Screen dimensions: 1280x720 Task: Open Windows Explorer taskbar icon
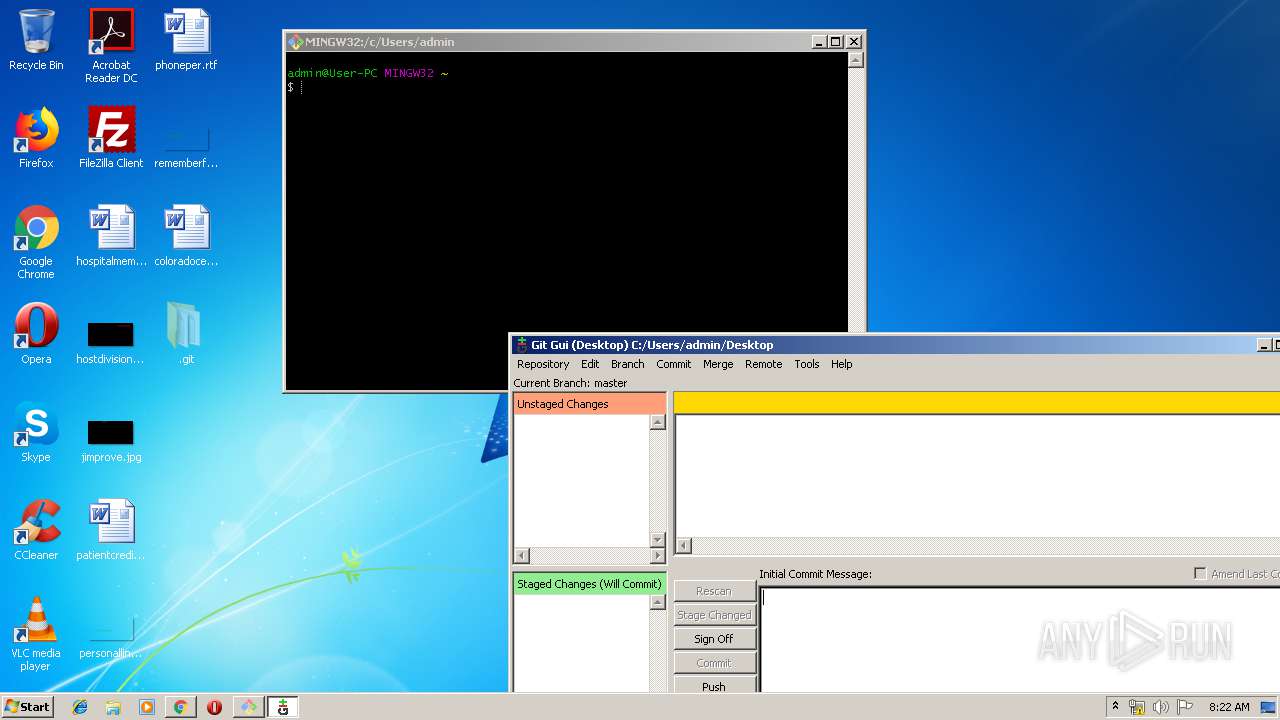(113, 707)
